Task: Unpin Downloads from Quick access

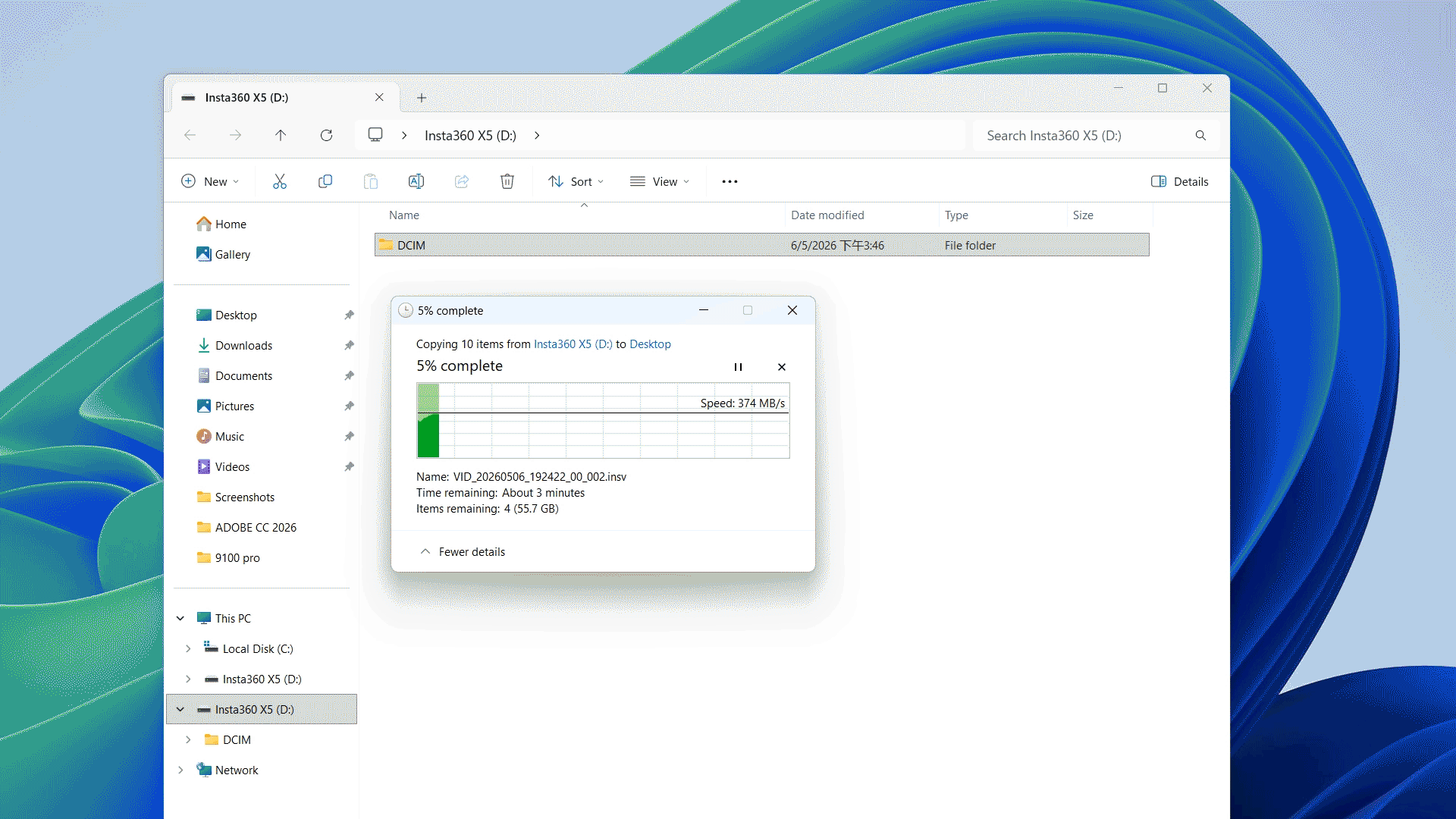Action: click(x=349, y=345)
